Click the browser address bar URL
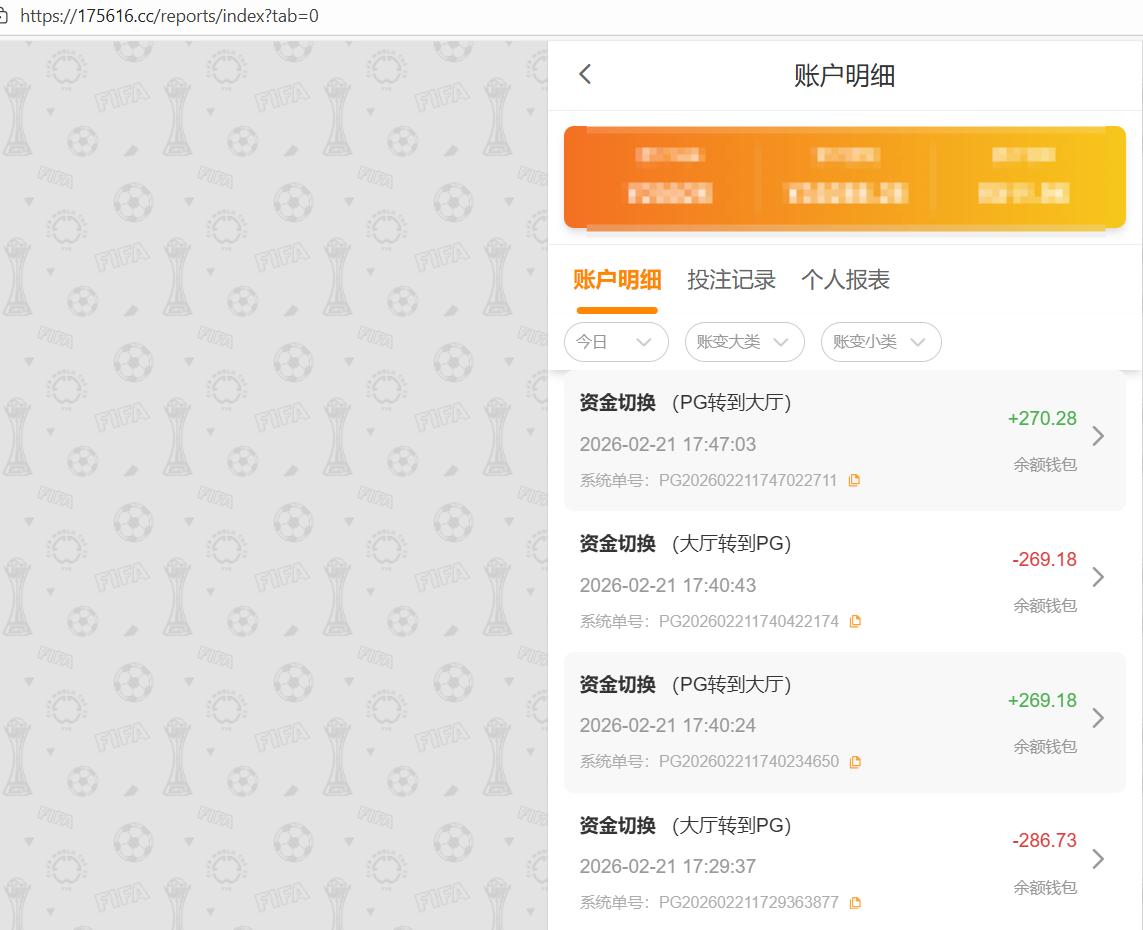 [170, 17]
